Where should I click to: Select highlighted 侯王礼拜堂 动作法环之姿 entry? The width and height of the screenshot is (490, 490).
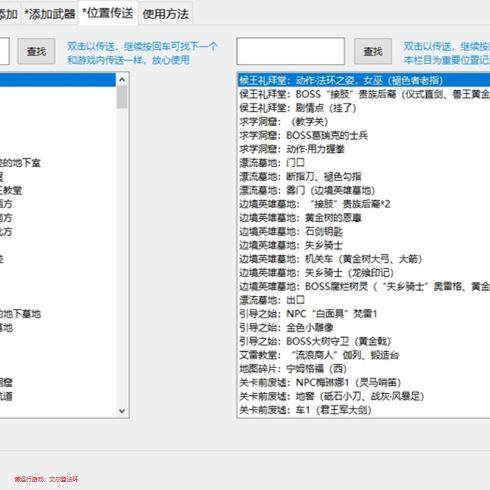tap(363, 80)
